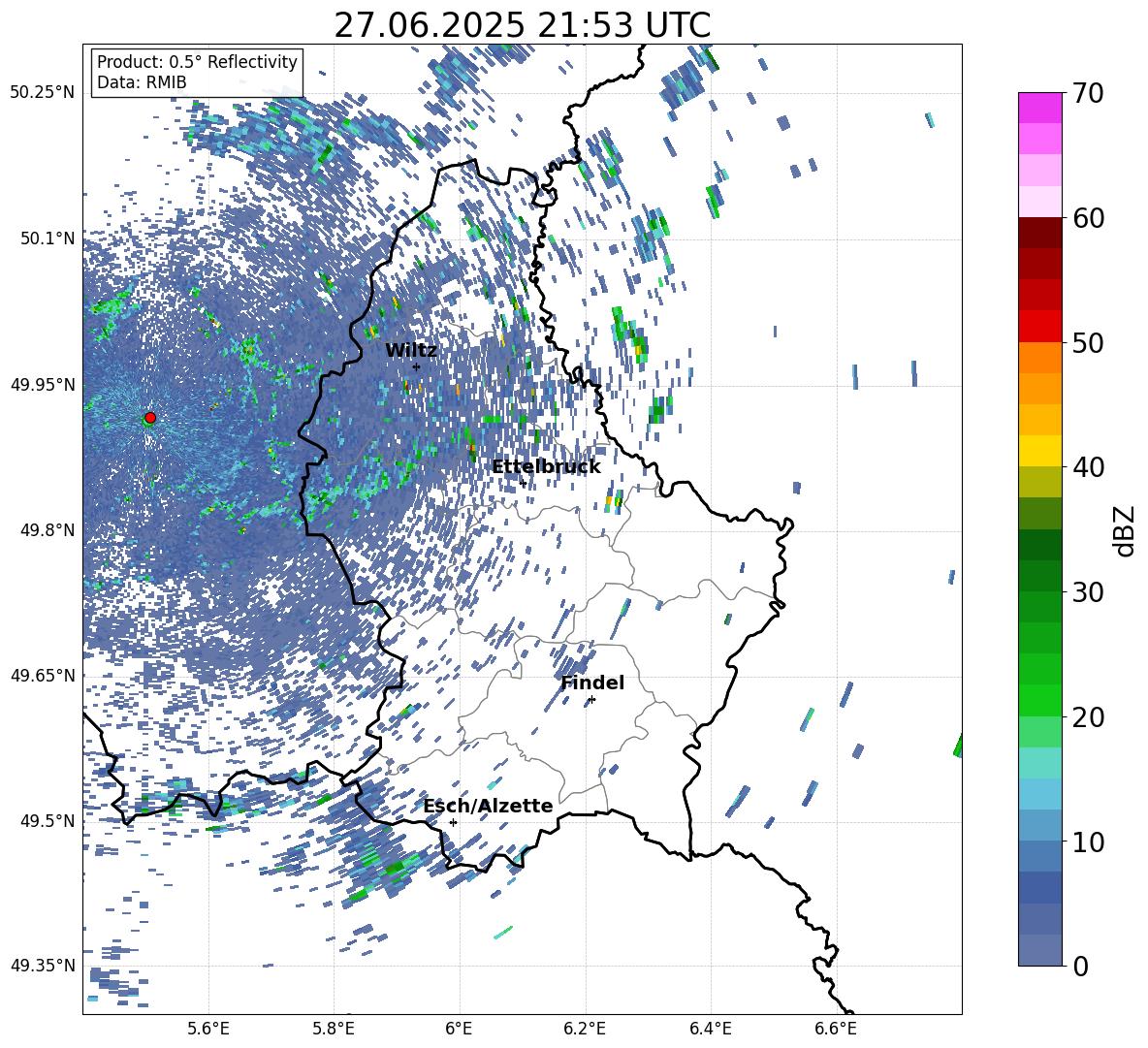
Task: Click the 70 colorbar tick label
Action: pyautogui.click(x=1088, y=93)
